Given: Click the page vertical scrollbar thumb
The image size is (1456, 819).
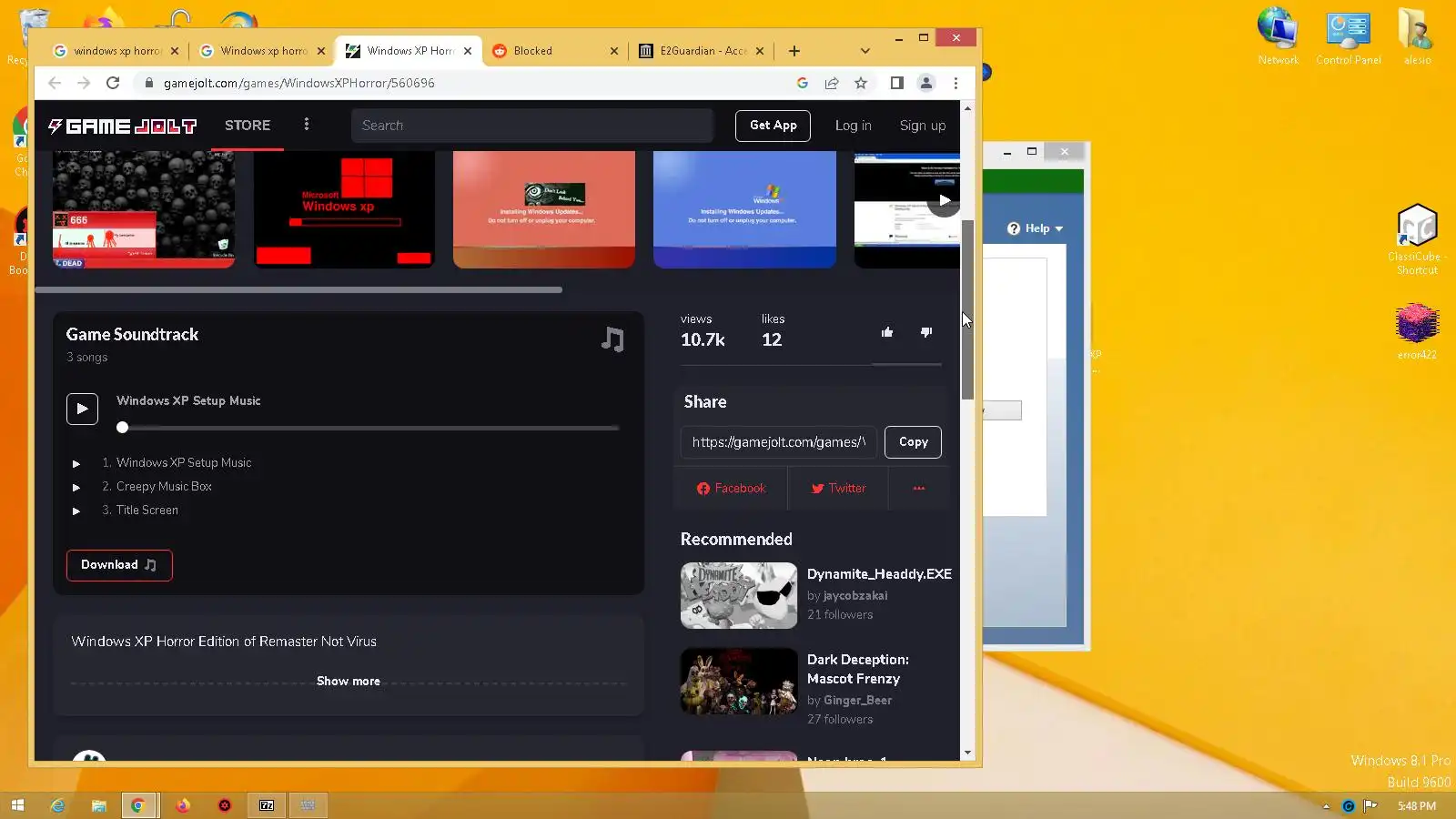Looking at the screenshot, I should [x=967, y=309].
